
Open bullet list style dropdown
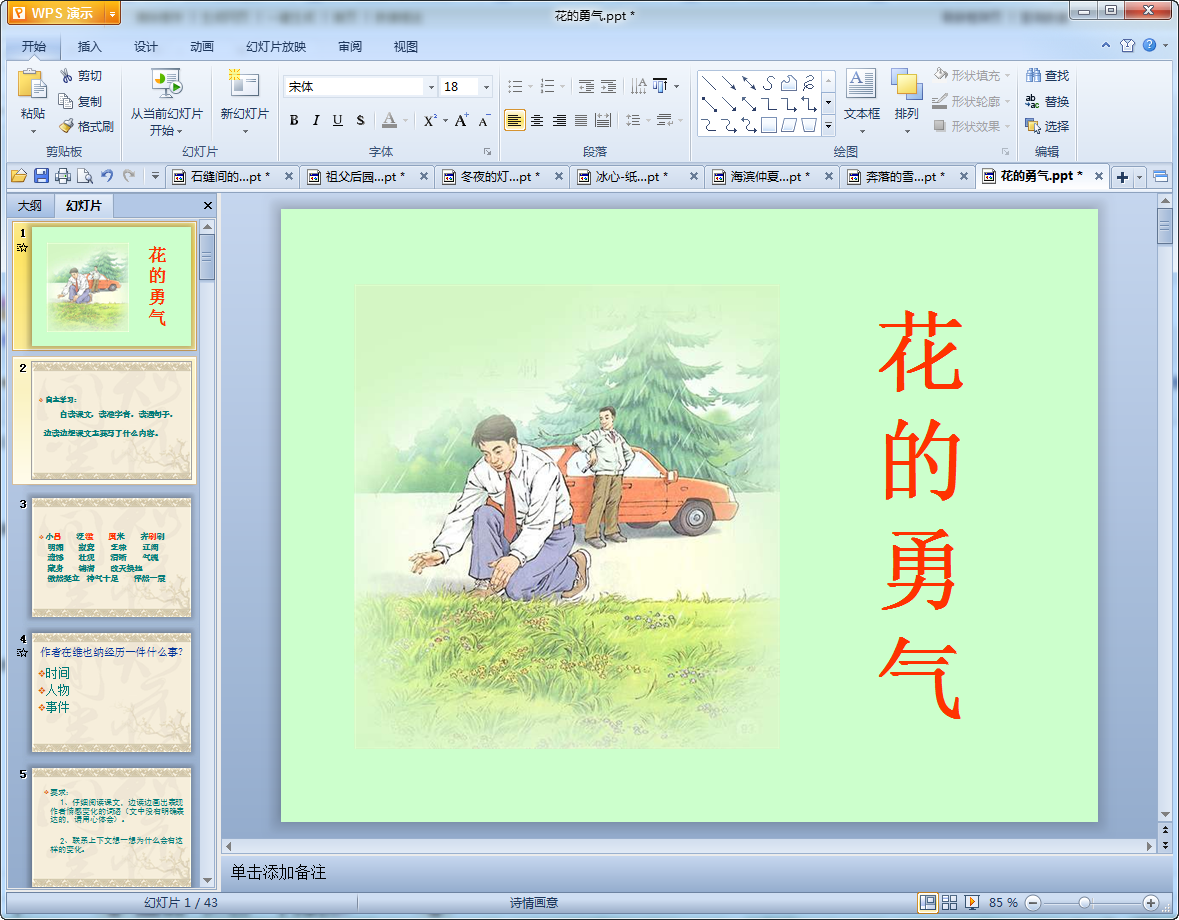pos(530,86)
